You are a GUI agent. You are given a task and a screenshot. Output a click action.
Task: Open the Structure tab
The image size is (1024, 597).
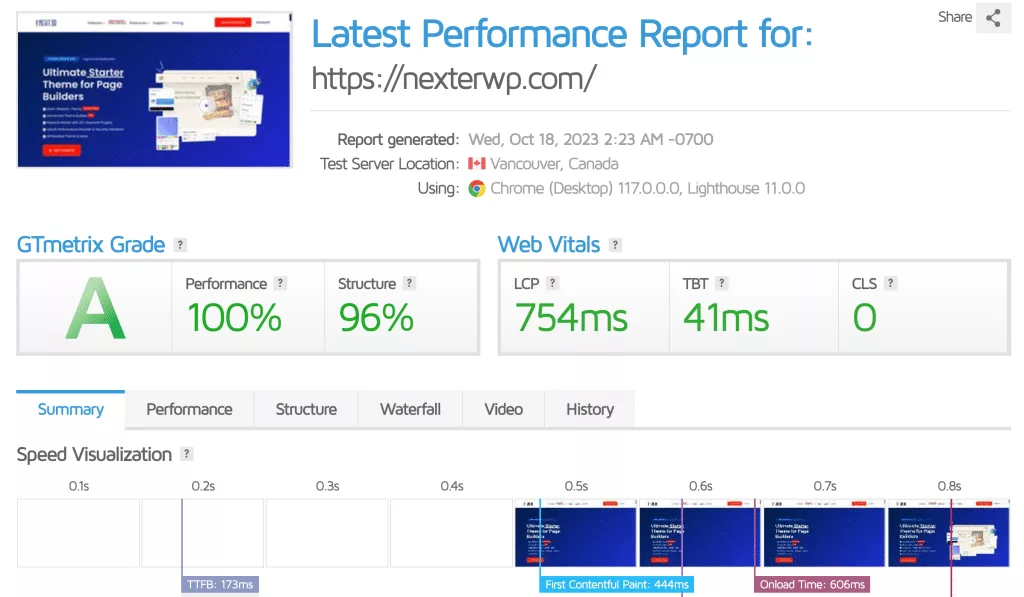tap(306, 410)
